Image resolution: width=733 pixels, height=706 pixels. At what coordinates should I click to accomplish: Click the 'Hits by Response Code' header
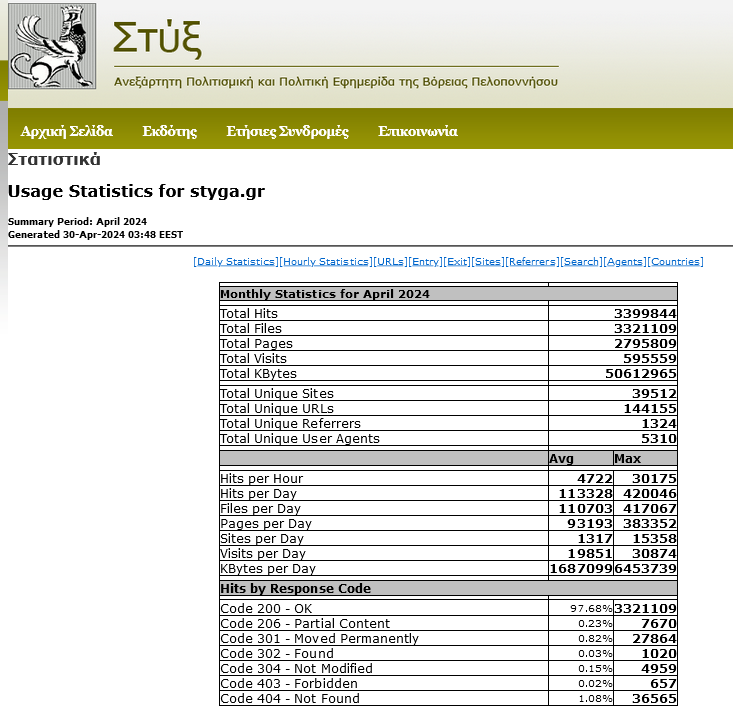tap(295, 588)
